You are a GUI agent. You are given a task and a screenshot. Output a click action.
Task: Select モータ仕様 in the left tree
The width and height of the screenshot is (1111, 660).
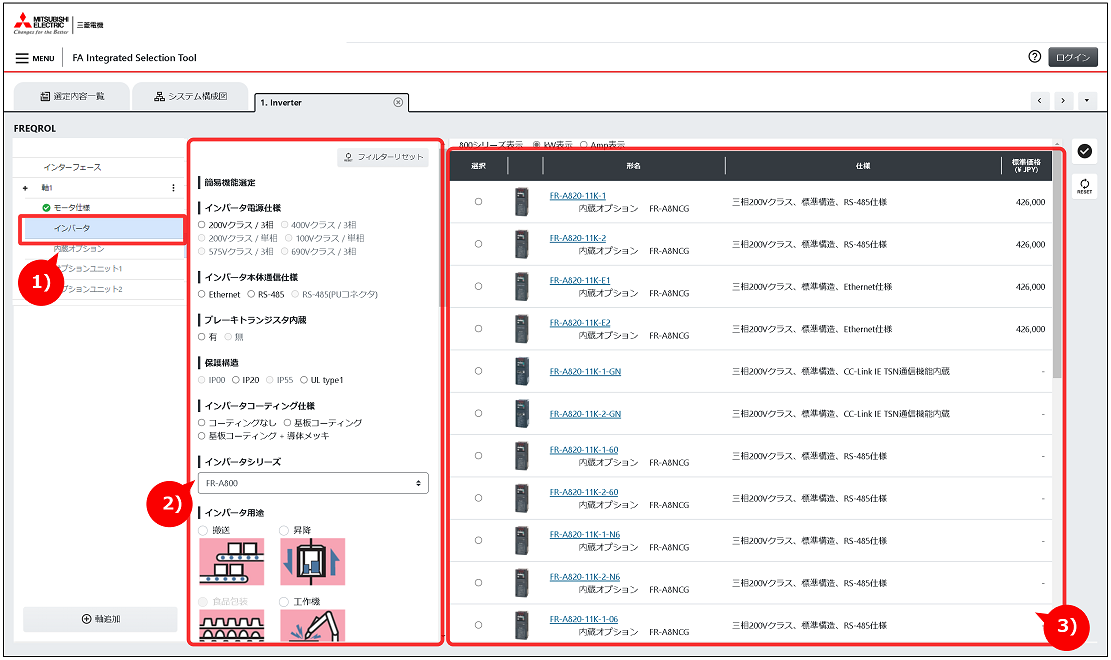pyautogui.click(x=72, y=208)
